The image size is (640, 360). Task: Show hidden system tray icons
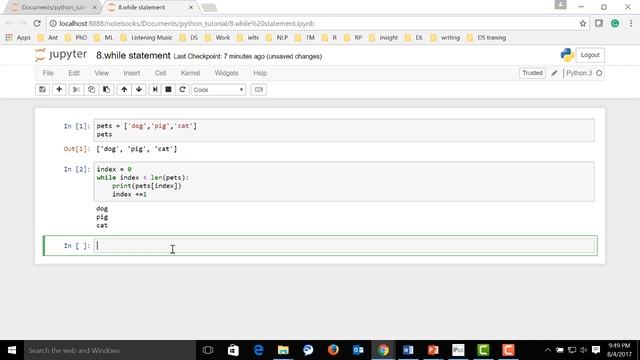pos(548,350)
